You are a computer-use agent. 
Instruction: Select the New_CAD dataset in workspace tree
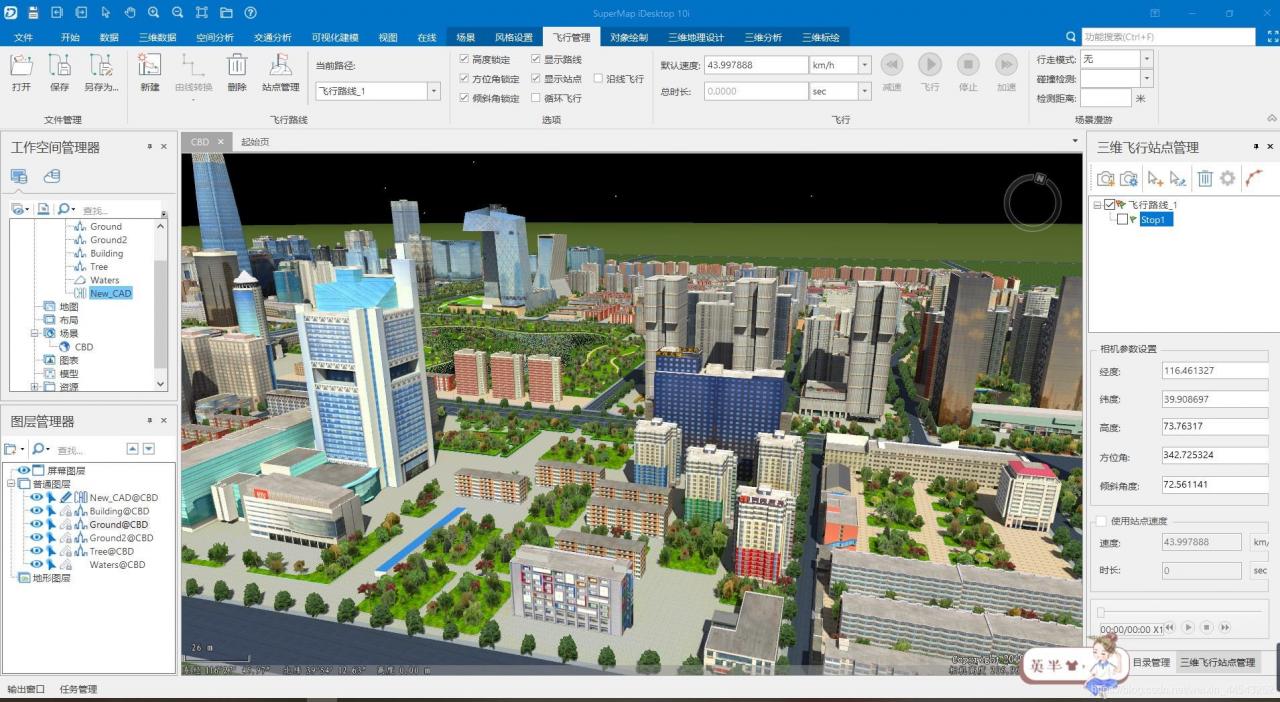110,293
